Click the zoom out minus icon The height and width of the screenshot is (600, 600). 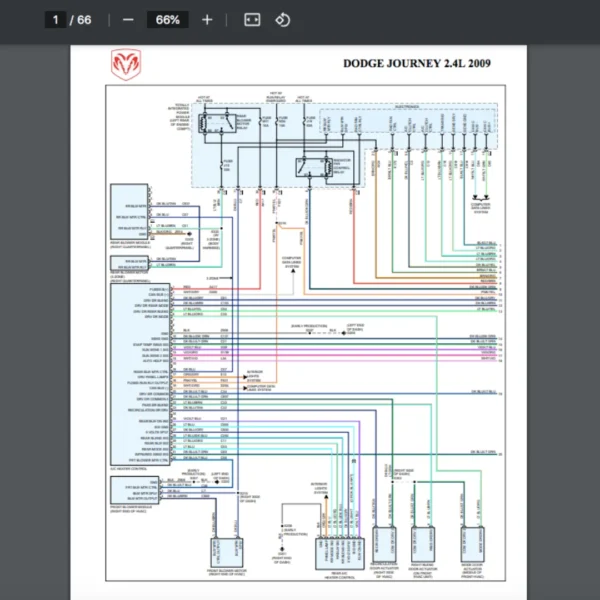pos(127,20)
